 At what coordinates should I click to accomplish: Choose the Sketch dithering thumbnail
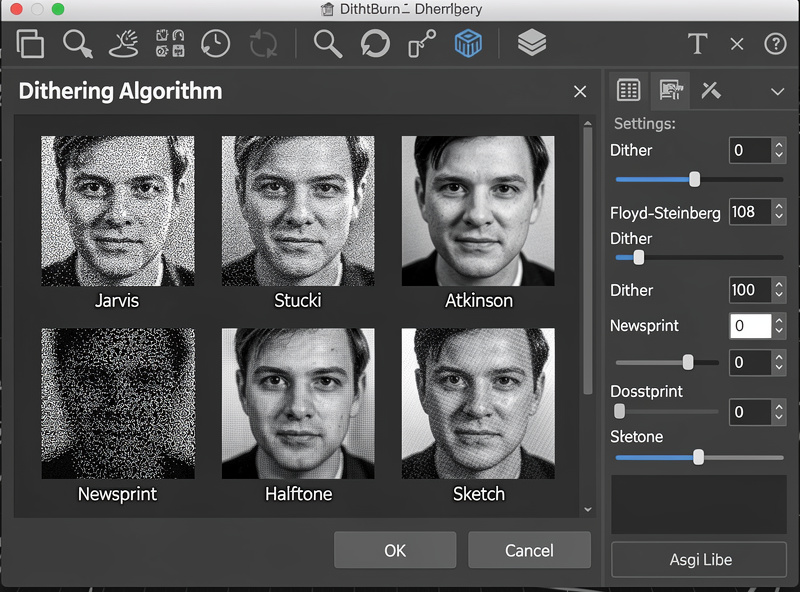click(x=478, y=403)
